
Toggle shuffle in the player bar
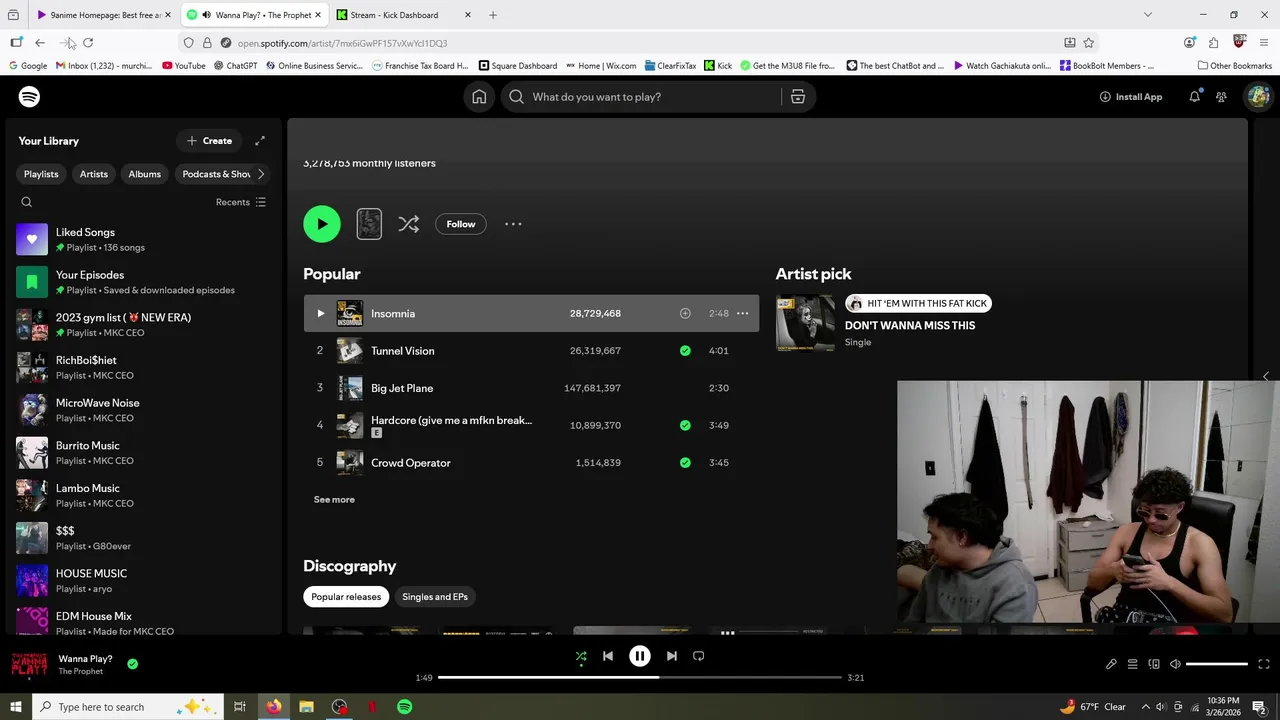click(x=581, y=657)
